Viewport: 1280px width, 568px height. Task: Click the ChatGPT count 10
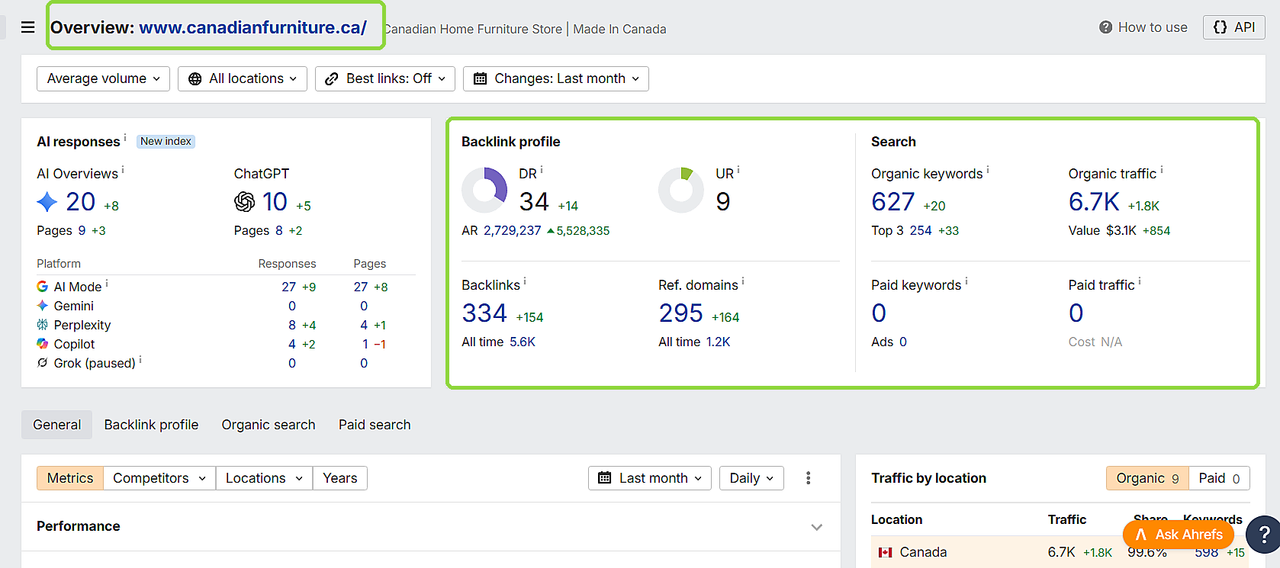[275, 202]
